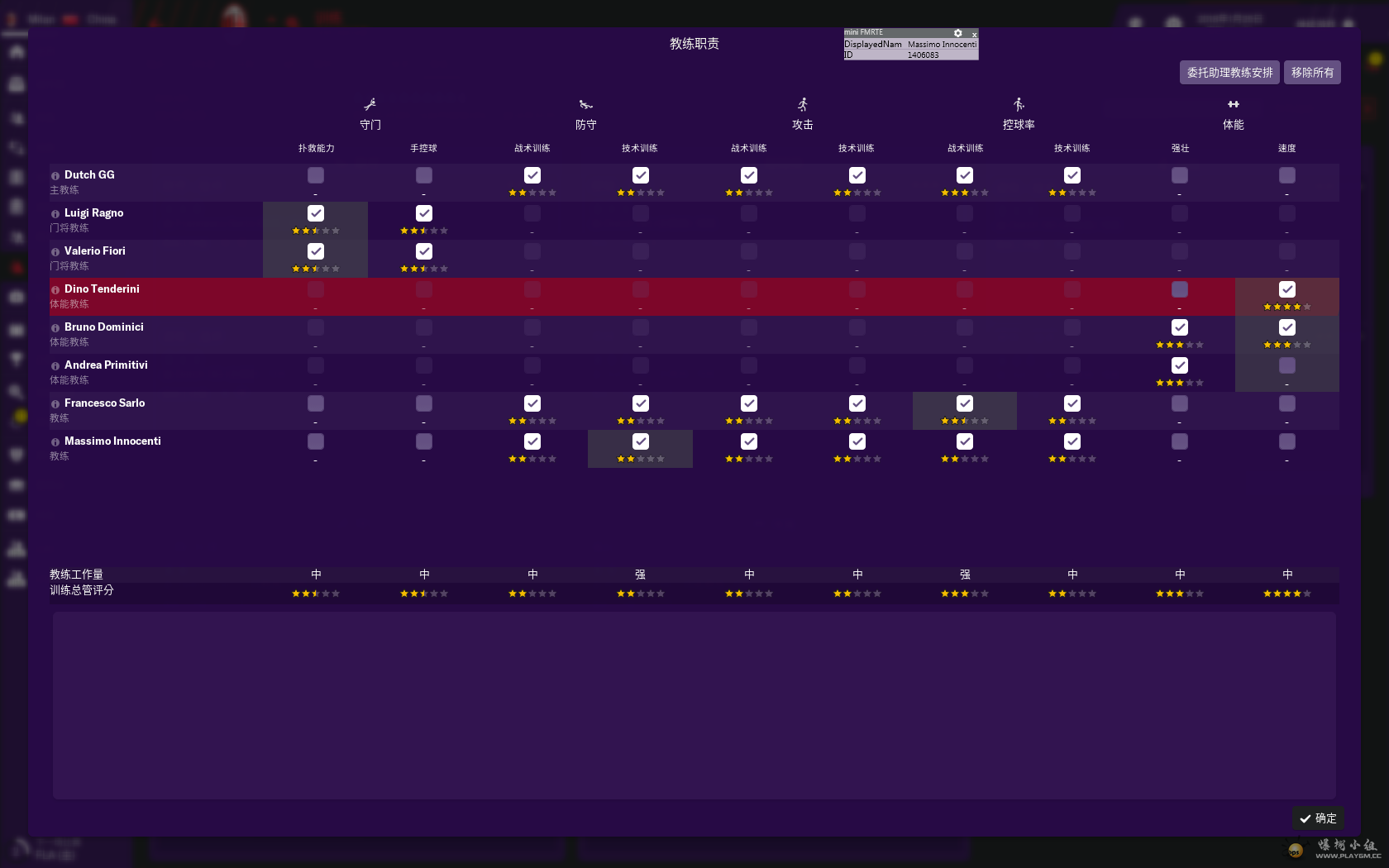1389x868 pixels.
Task: Uncheck Massimo Innocenti's defending technical (技术训练) checkbox
Action: point(640,441)
